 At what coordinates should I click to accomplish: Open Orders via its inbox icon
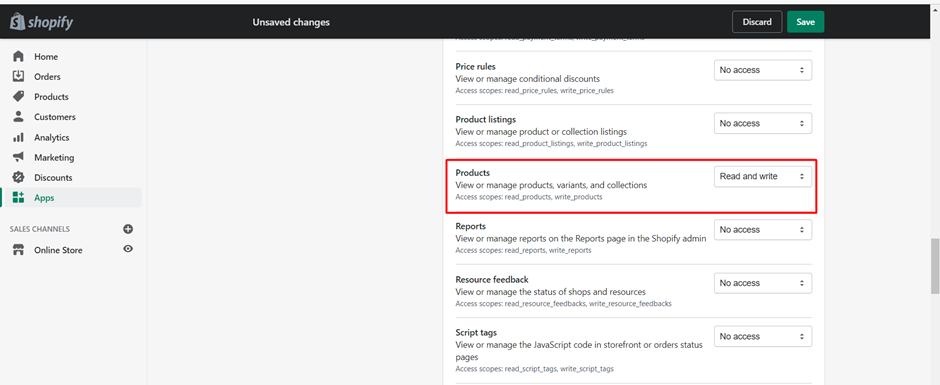click(x=19, y=76)
